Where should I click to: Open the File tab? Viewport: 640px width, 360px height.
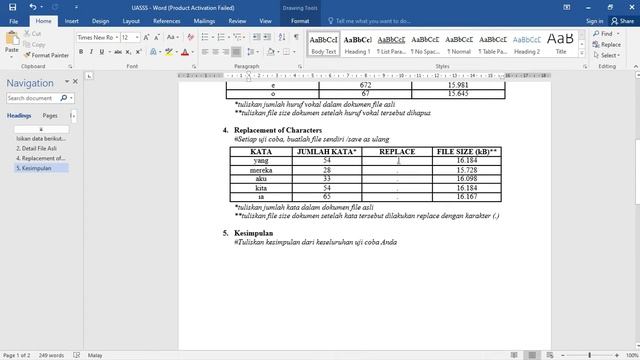coord(13,21)
